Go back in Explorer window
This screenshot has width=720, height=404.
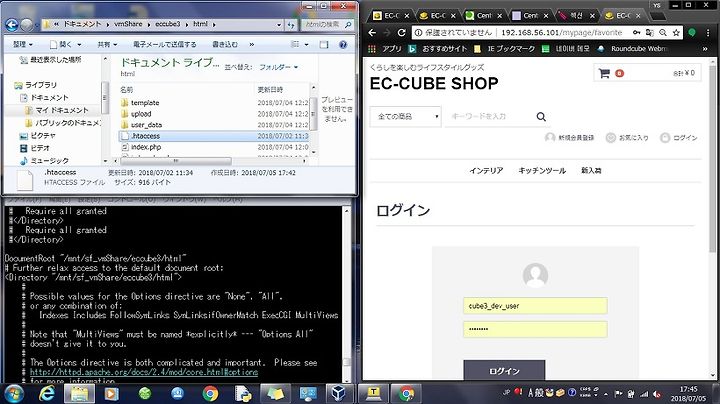pyautogui.click(x=11, y=24)
